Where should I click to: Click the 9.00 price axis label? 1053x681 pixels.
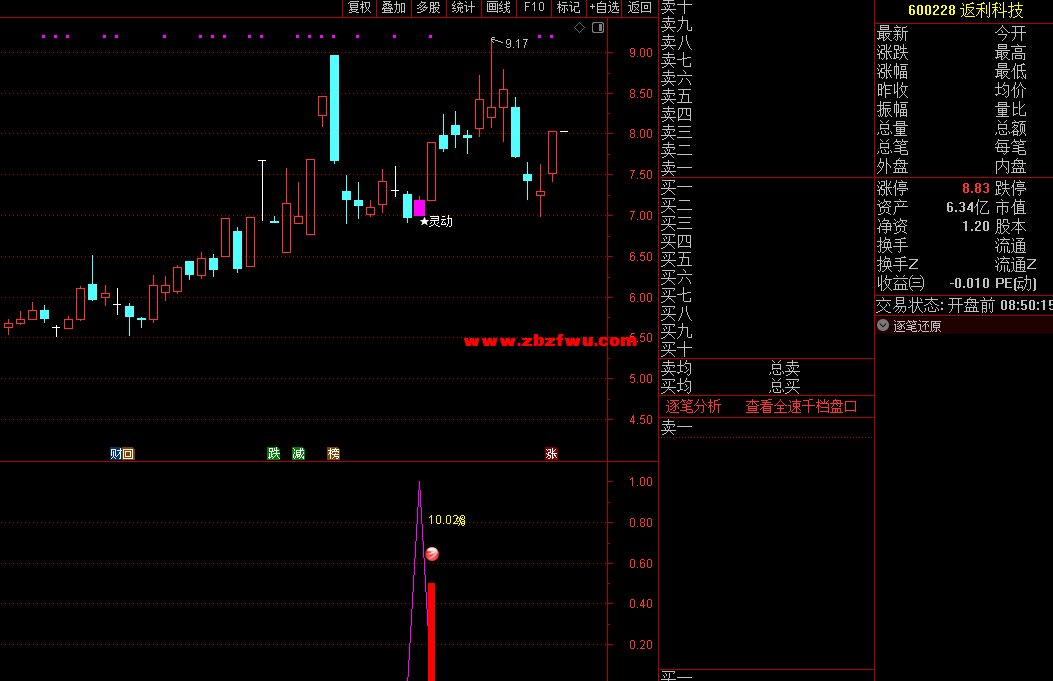coord(641,53)
